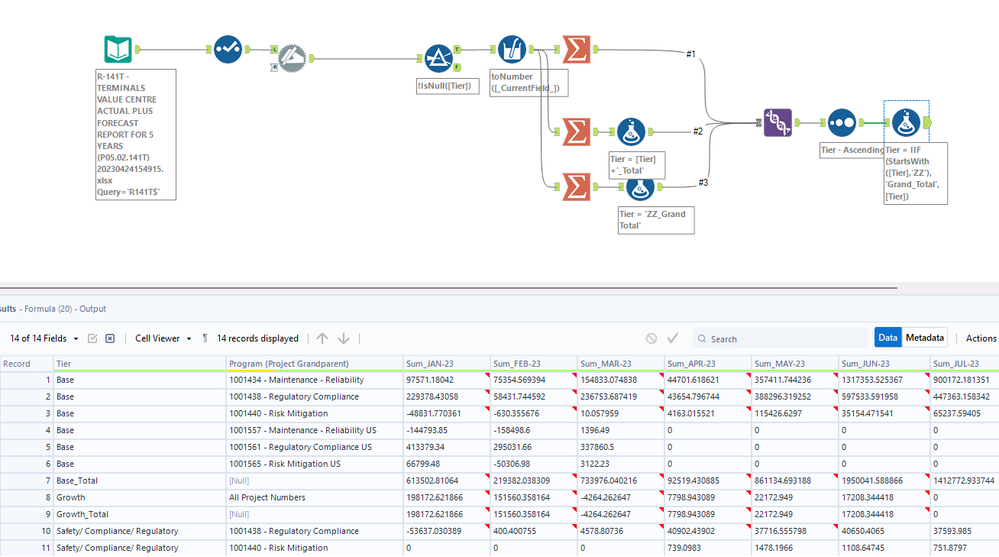Toggle the paragraph whitespace marker icon
Viewport: 999px width, 557px height.
(x=205, y=338)
